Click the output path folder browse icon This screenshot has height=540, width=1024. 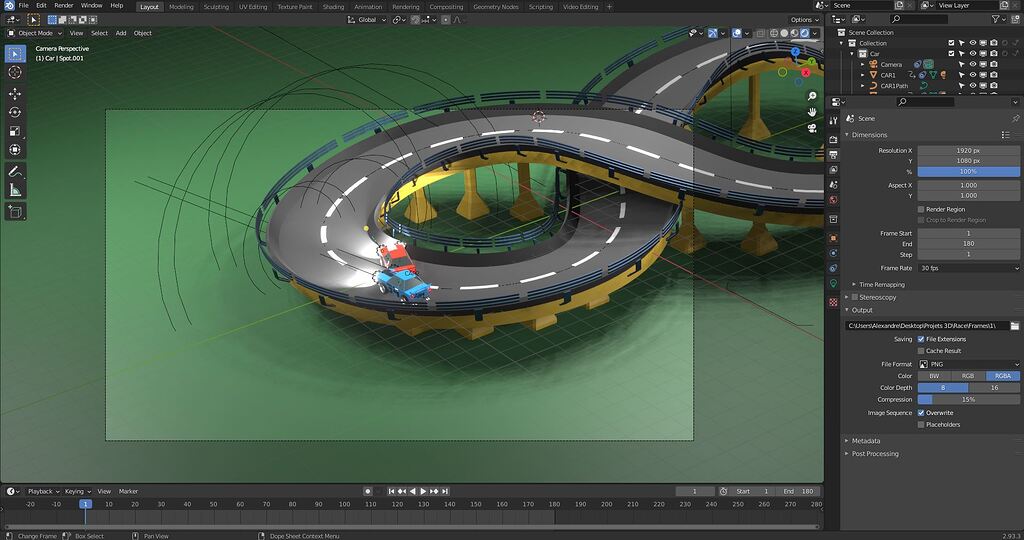coord(1014,325)
